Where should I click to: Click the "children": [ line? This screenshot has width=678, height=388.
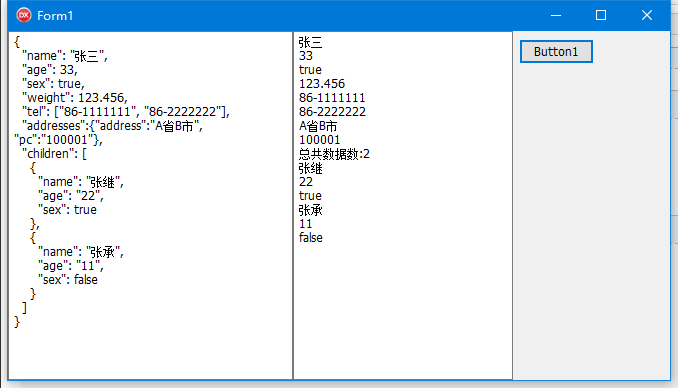click(x=54, y=154)
